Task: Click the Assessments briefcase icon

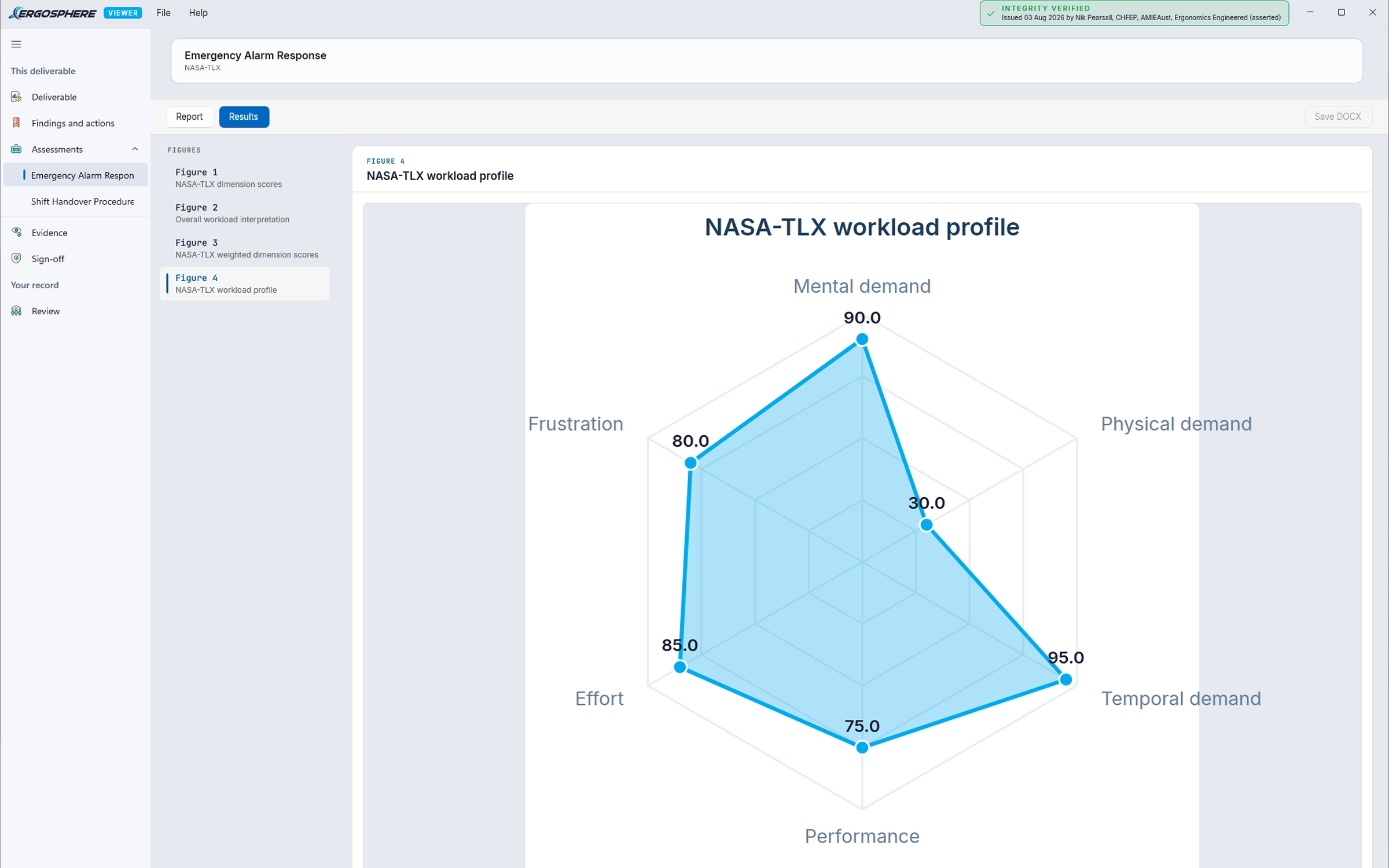Action: point(16,149)
